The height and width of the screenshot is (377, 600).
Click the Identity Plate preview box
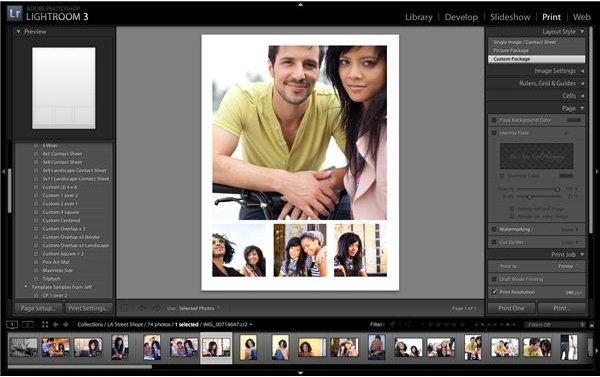[x=536, y=156]
